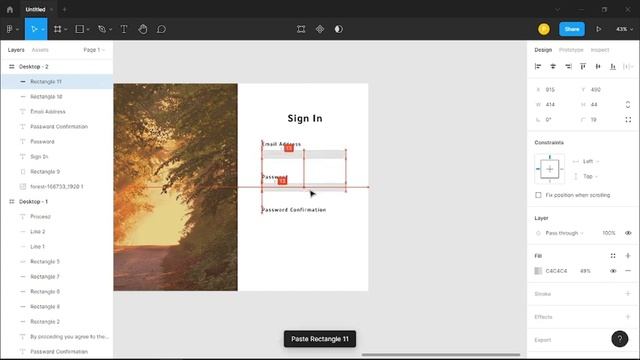
Task: Open Page 1 dropdown
Action: pyautogui.click(x=94, y=50)
